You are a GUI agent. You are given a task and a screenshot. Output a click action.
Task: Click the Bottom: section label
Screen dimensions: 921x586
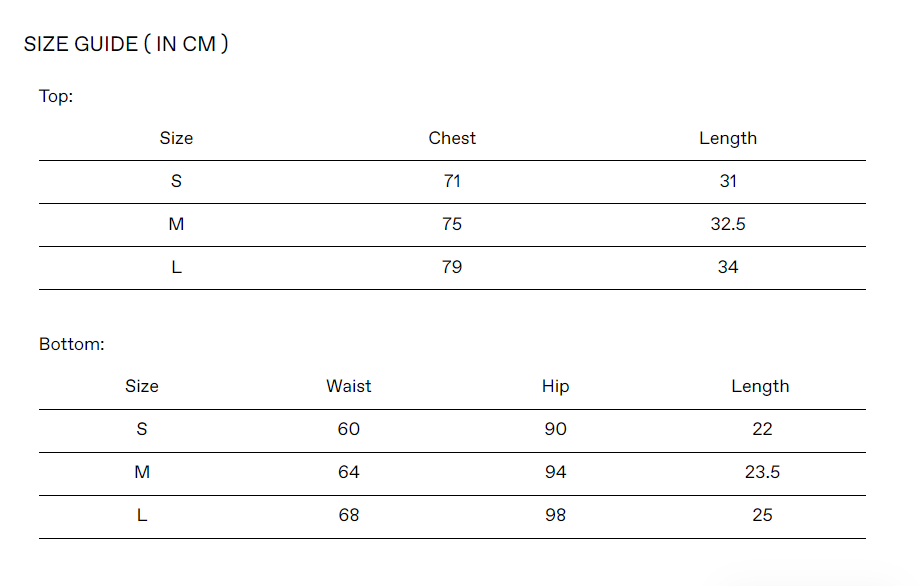pos(72,344)
